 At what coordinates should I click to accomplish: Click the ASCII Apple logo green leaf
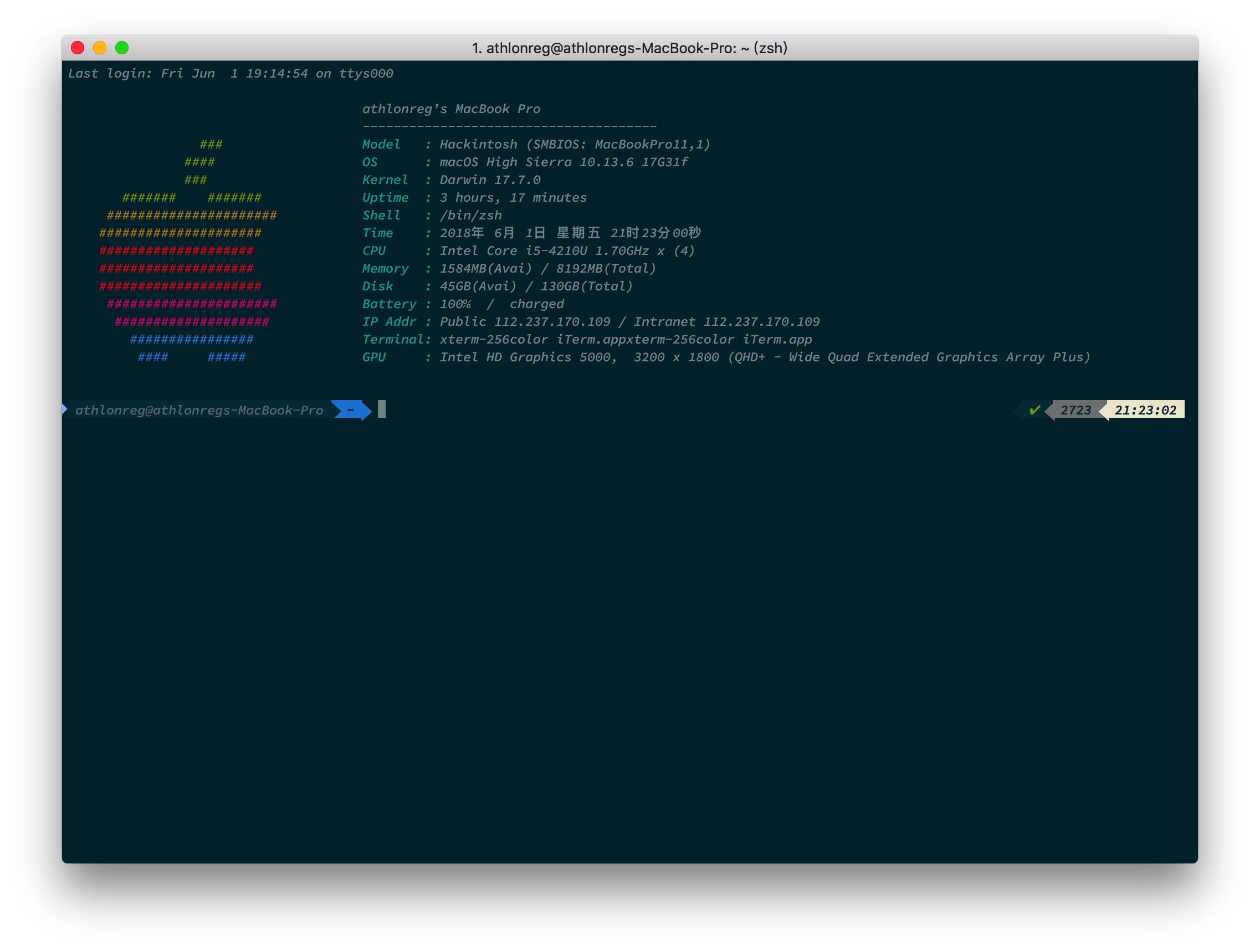[201, 162]
